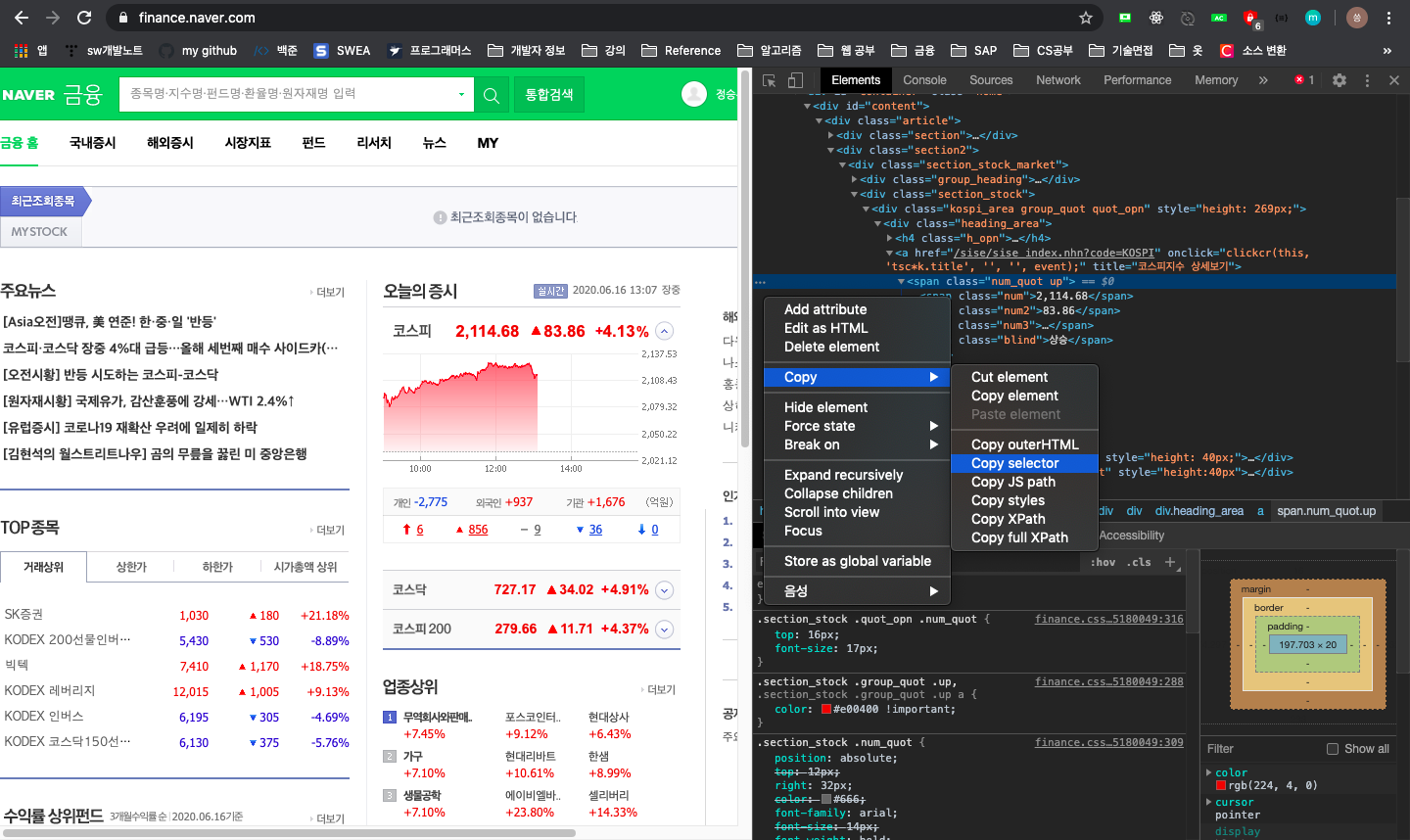This screenshot has width=1410, height=840.
Task: Choose Scroll into view menu item
Action: click(857, 512)
